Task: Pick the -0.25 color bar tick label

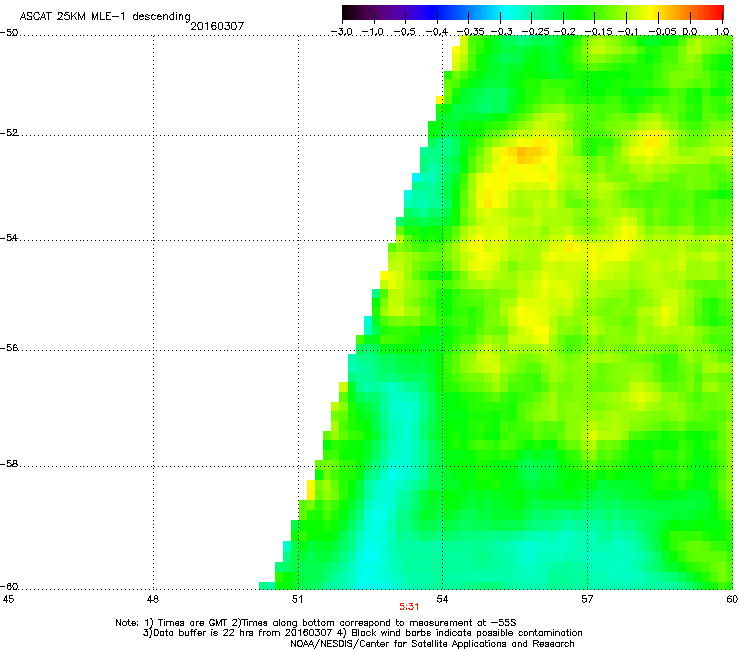Action: coord(535,32)
